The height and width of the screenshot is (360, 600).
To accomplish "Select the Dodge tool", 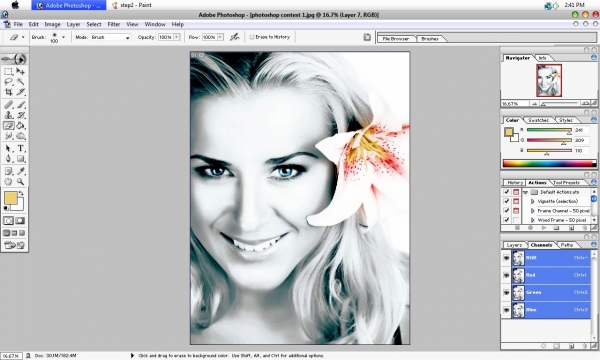I will coord(20,135).
